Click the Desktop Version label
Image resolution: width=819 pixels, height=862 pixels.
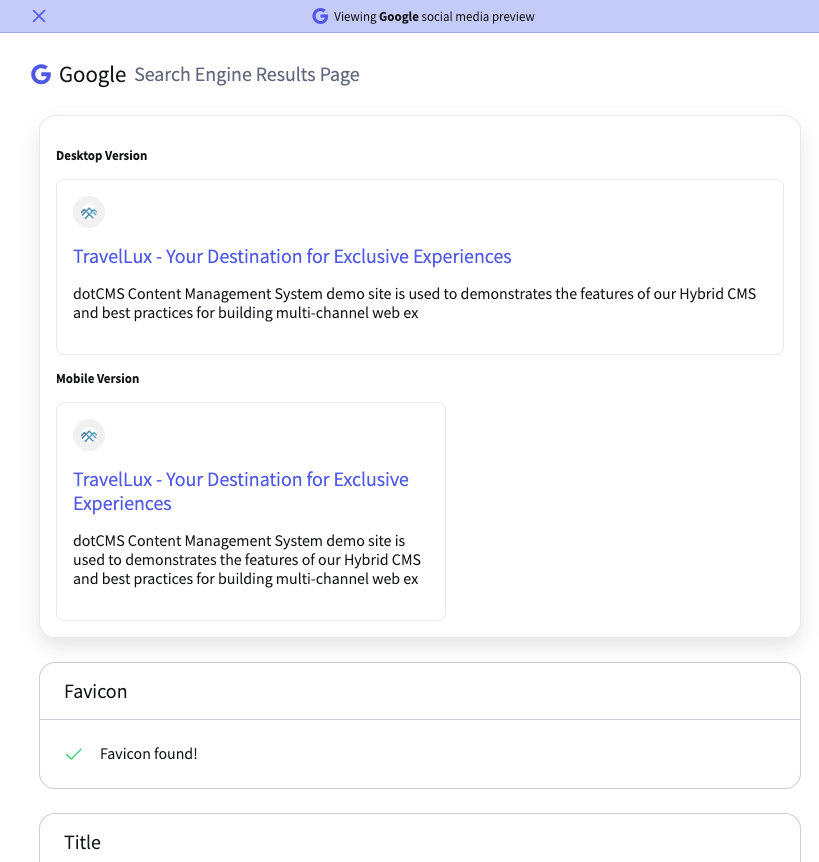coord(102,156)
